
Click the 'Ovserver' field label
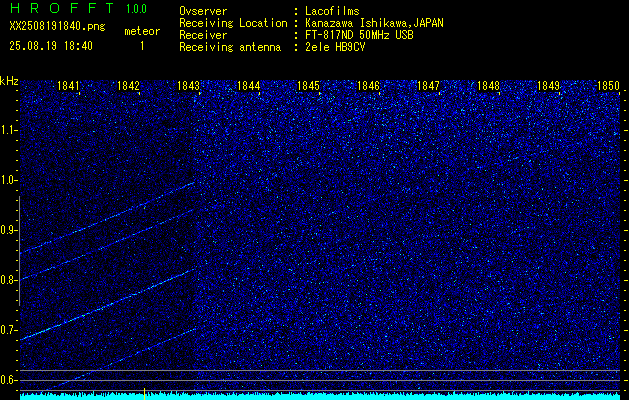tap(203, 11)
